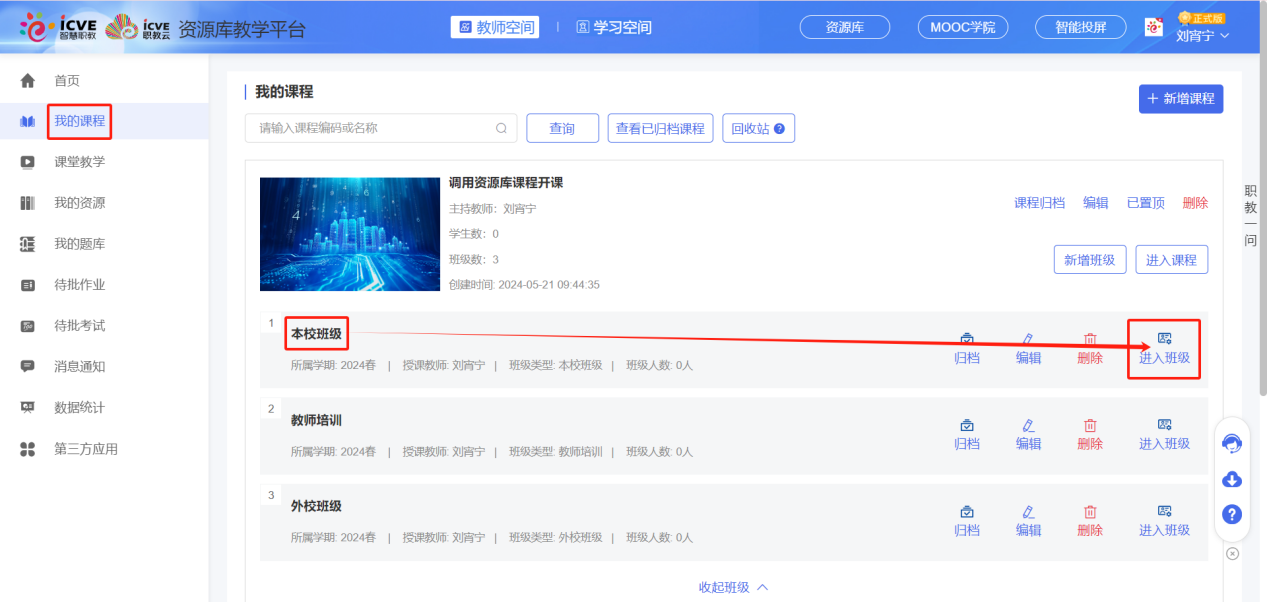Image resolution: width=1267 pixels, height=602 pixels.
Task: Open the floating customer service chat icon
Action: [1231, 443]
